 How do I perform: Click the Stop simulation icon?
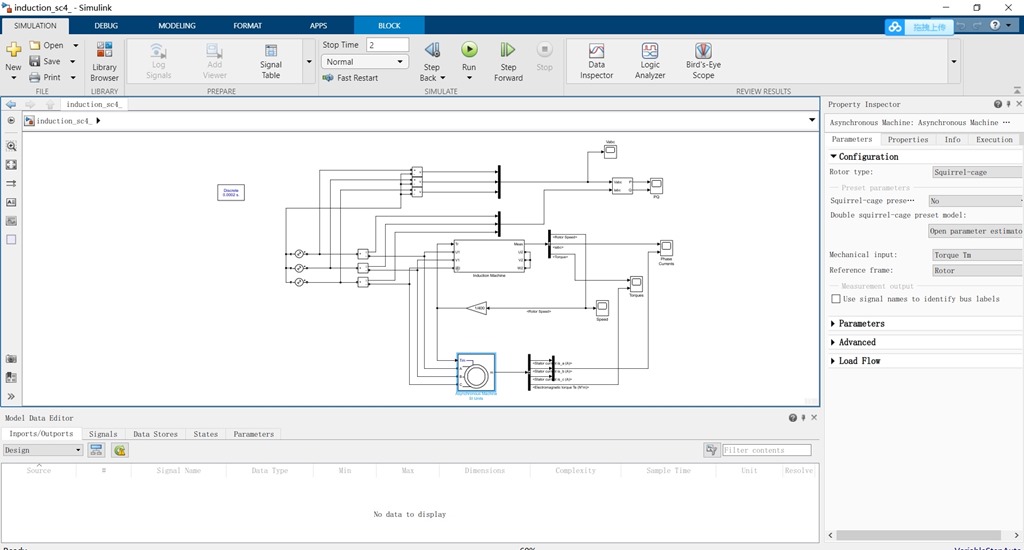point(544,50)
